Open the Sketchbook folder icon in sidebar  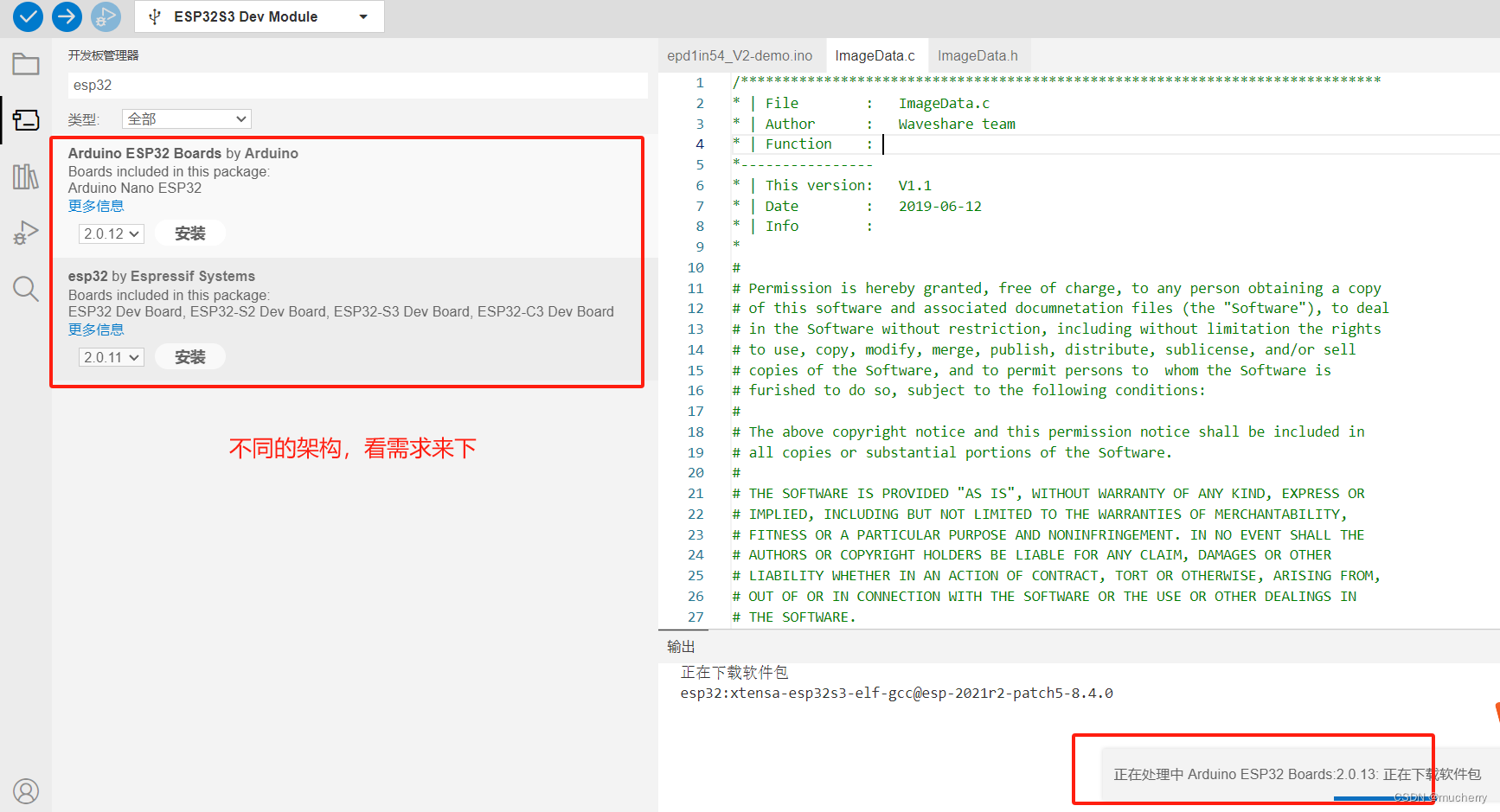[26, 64]
